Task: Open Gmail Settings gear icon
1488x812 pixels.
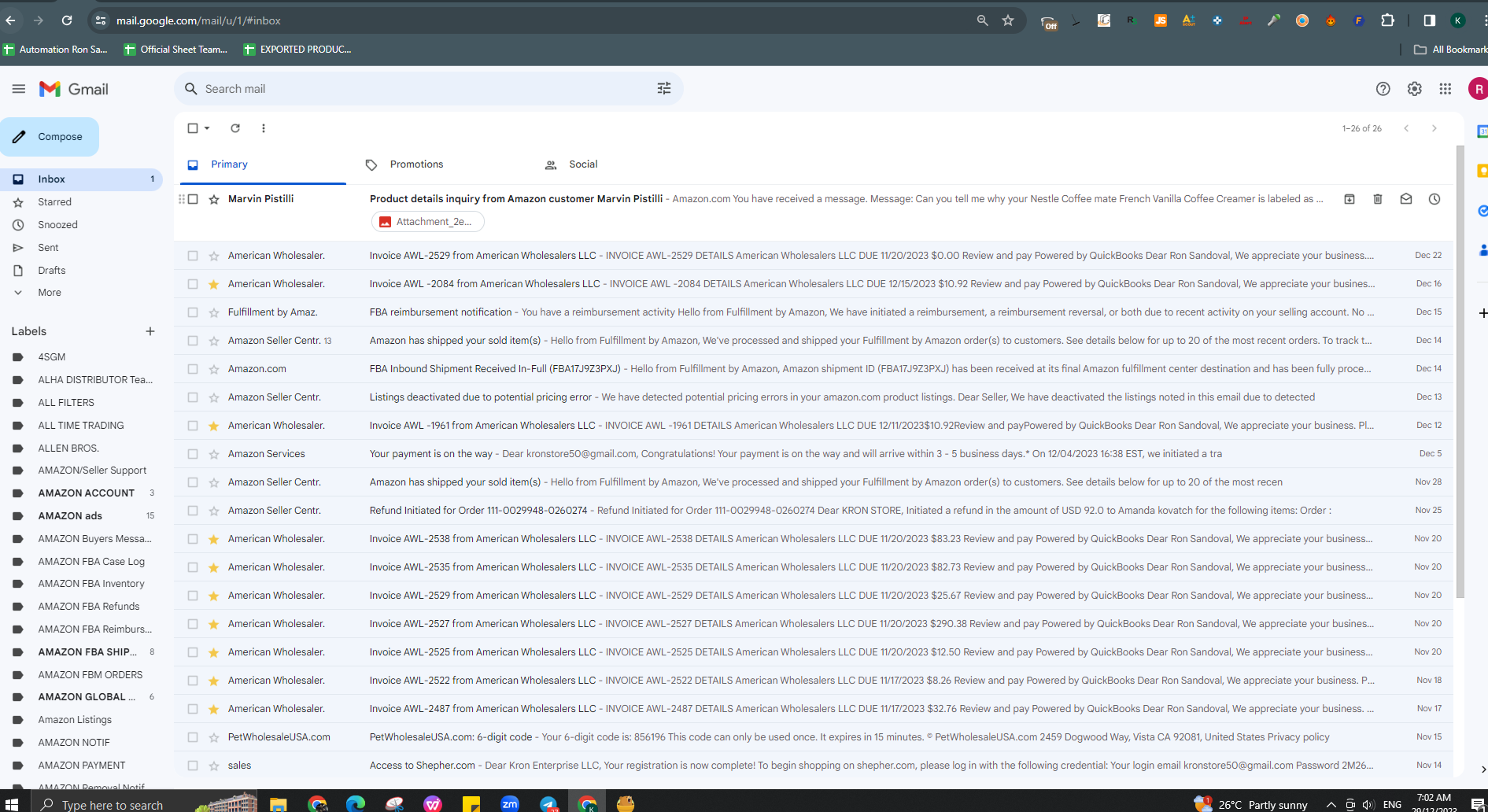Action: click(x=1414, y=89)
